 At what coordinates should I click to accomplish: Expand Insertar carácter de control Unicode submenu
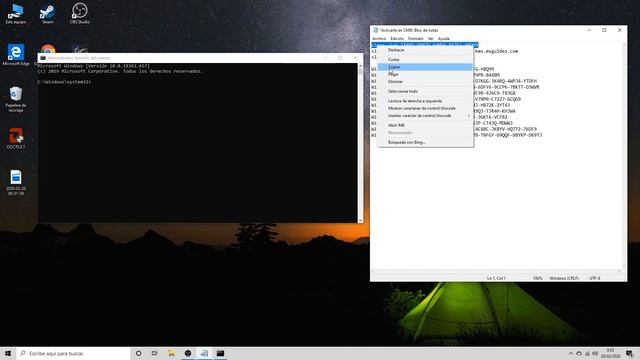pyautogui.click(x=425, y=116)
